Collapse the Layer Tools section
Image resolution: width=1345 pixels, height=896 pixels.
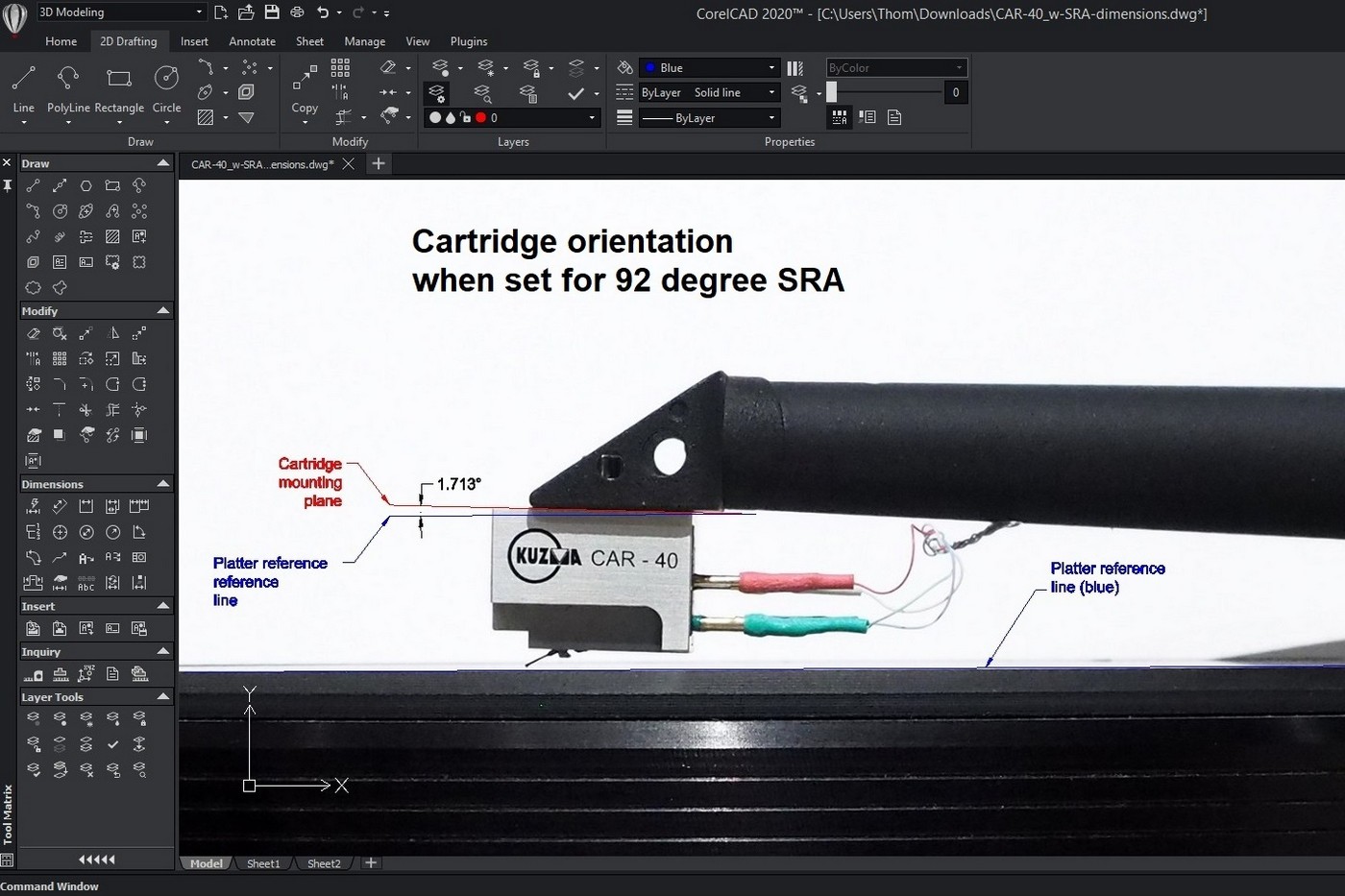click(x=162, y=697)
